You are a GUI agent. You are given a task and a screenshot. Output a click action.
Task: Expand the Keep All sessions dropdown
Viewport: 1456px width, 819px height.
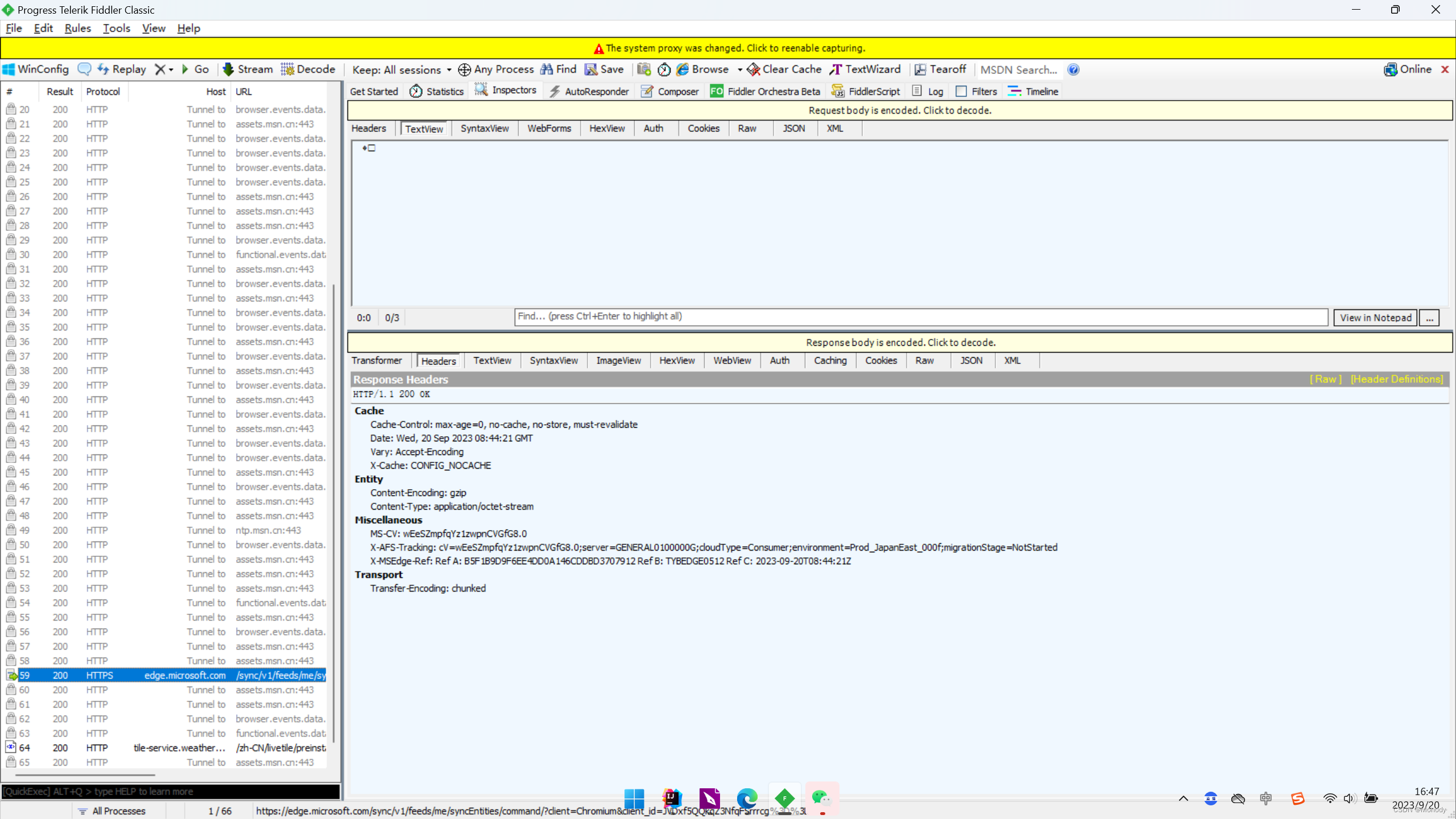[x=450, y=70]
